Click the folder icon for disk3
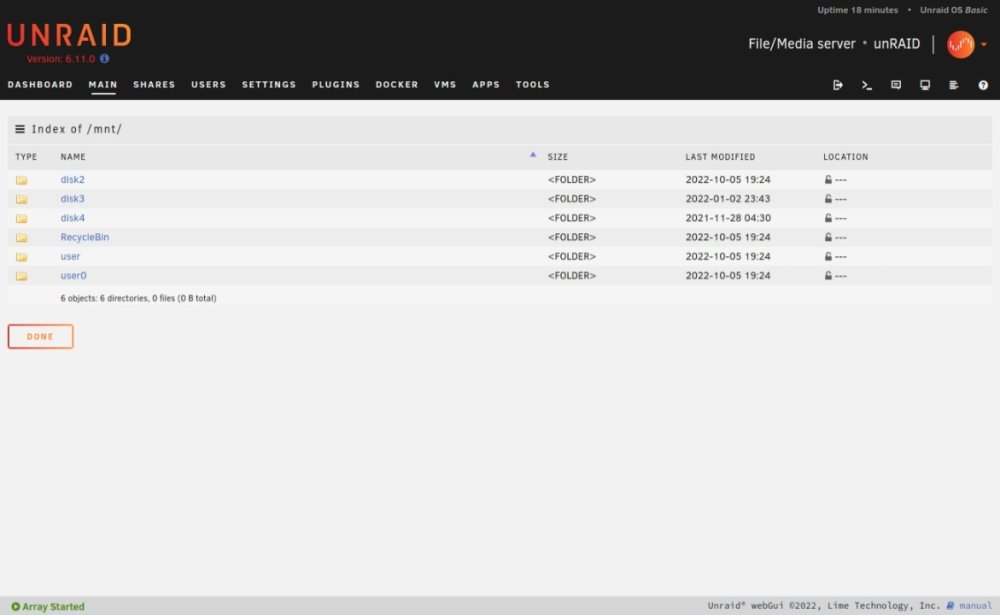 [22, 199]
